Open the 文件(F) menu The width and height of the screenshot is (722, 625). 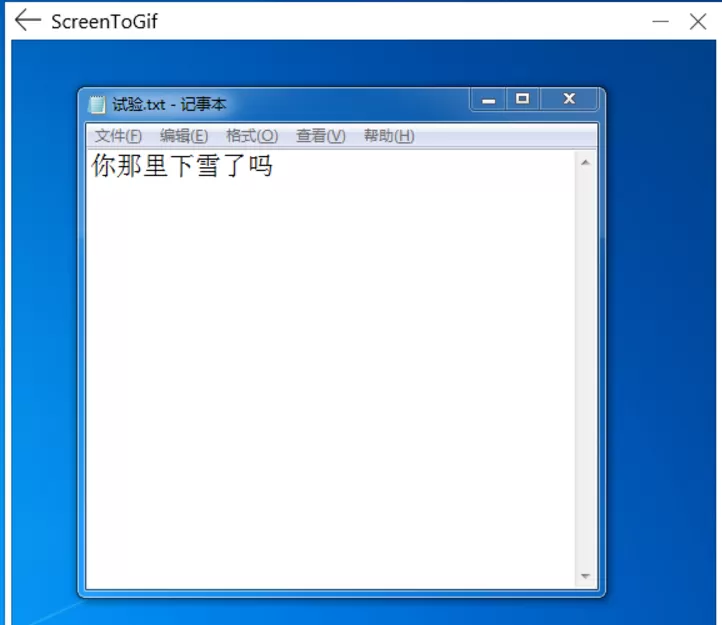(x=118, y=136)
